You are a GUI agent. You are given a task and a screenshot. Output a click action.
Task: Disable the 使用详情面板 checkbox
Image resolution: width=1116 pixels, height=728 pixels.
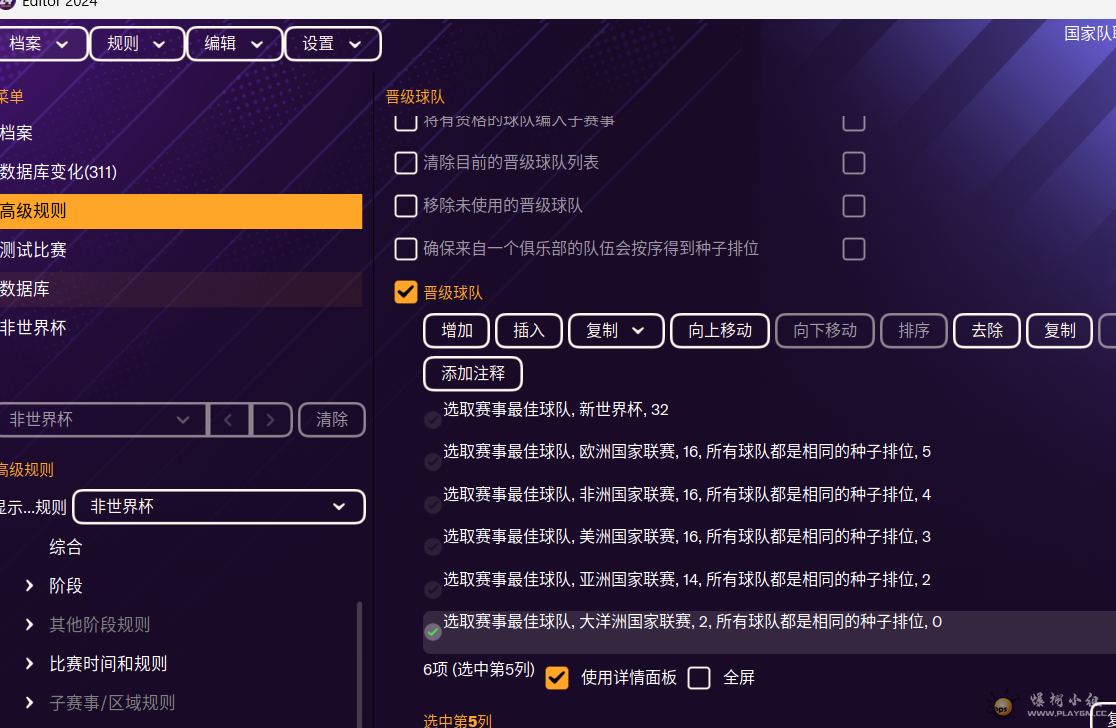(557, 678)
